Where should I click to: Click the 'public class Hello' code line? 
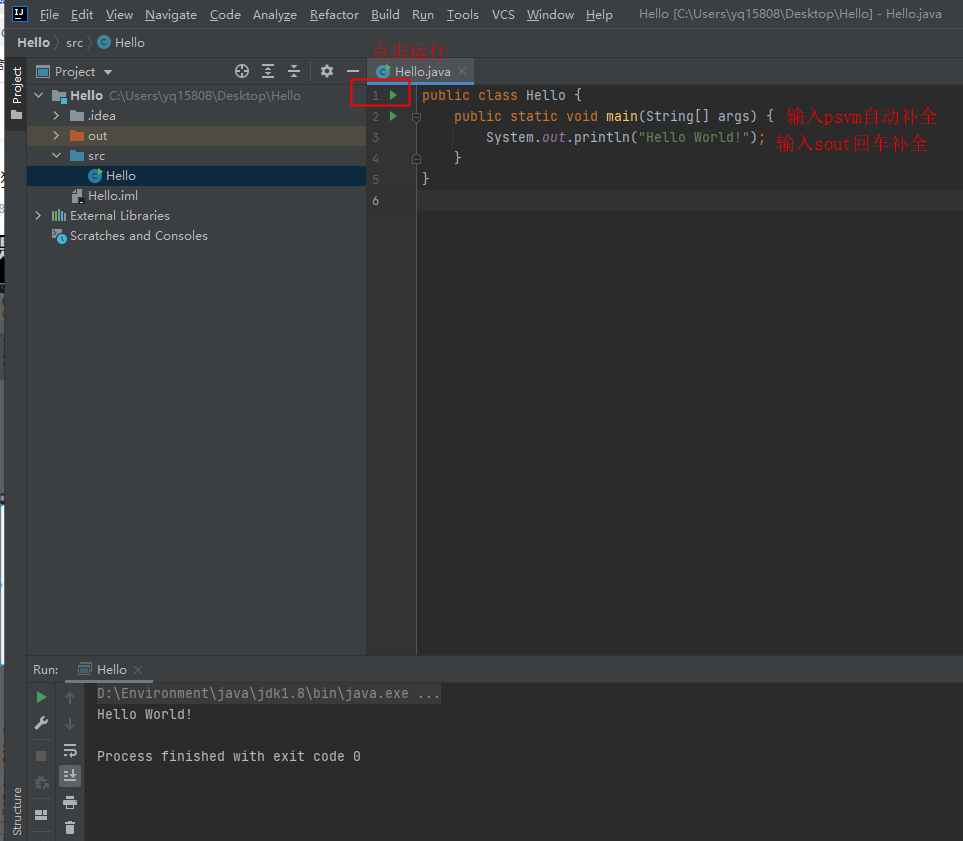(x=501, y=95)
